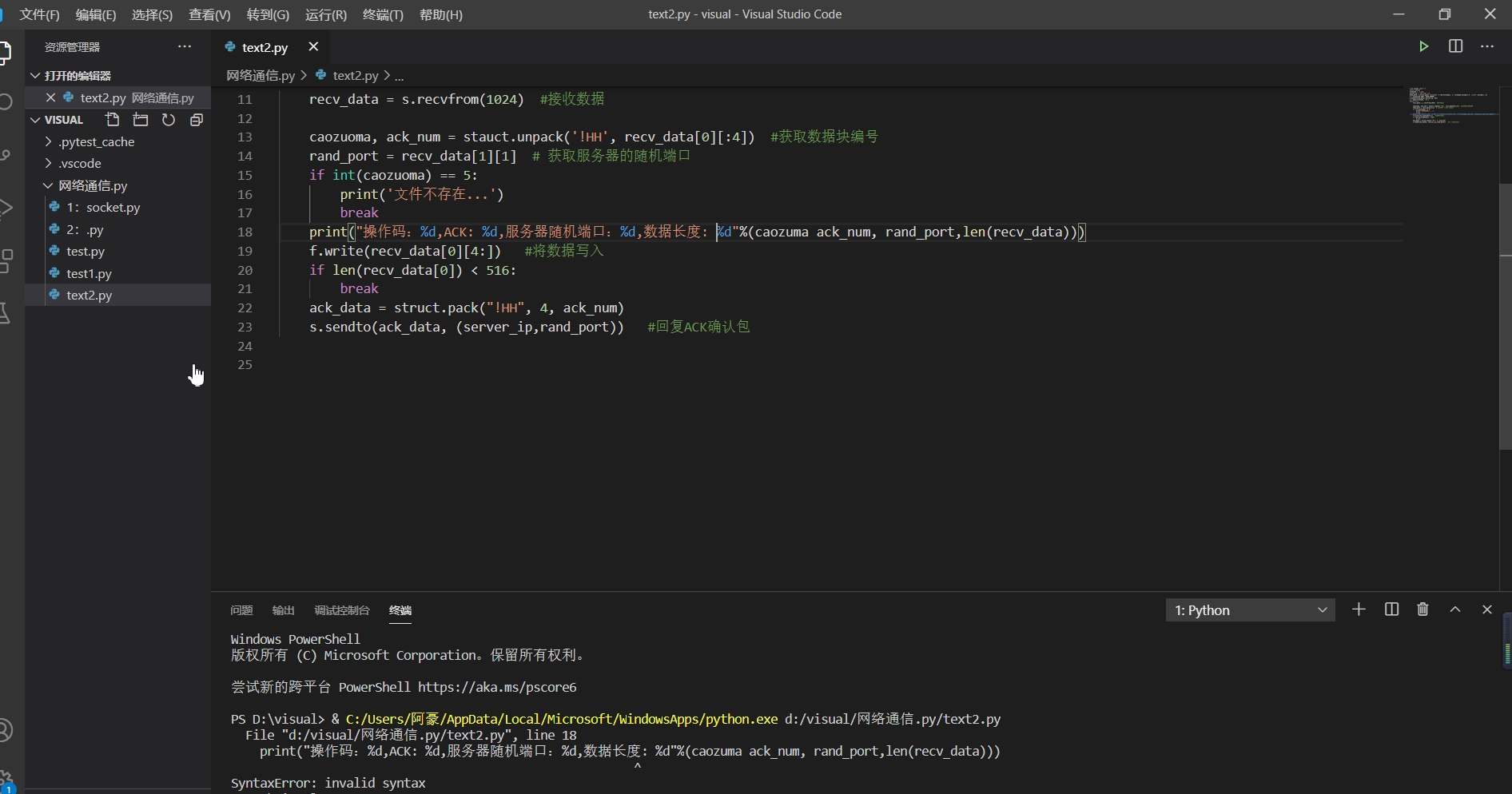Maximize the terminal panel size
The height and width of the screenshot is (794, 1512).
(1455, 609)
